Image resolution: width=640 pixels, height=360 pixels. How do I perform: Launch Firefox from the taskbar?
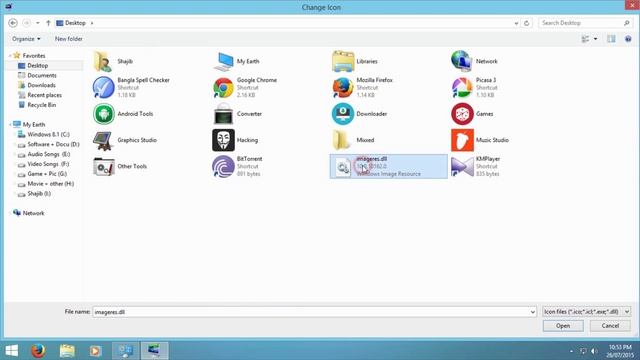[38, 351]
